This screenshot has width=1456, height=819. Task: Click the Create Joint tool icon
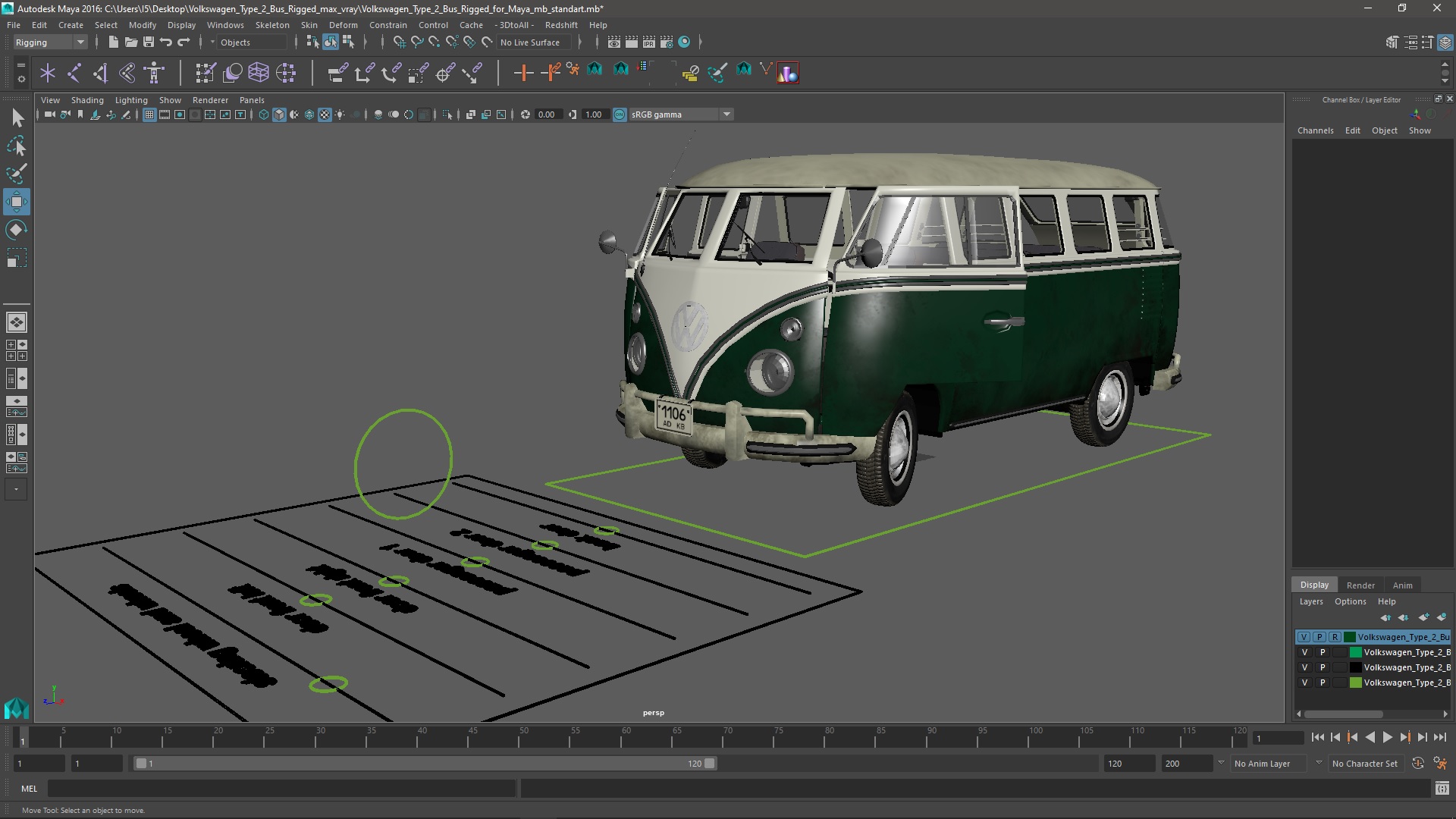74,73
